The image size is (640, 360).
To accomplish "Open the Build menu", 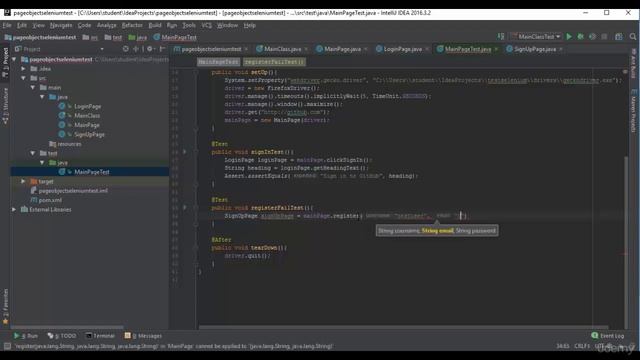I will pos(155,25).
